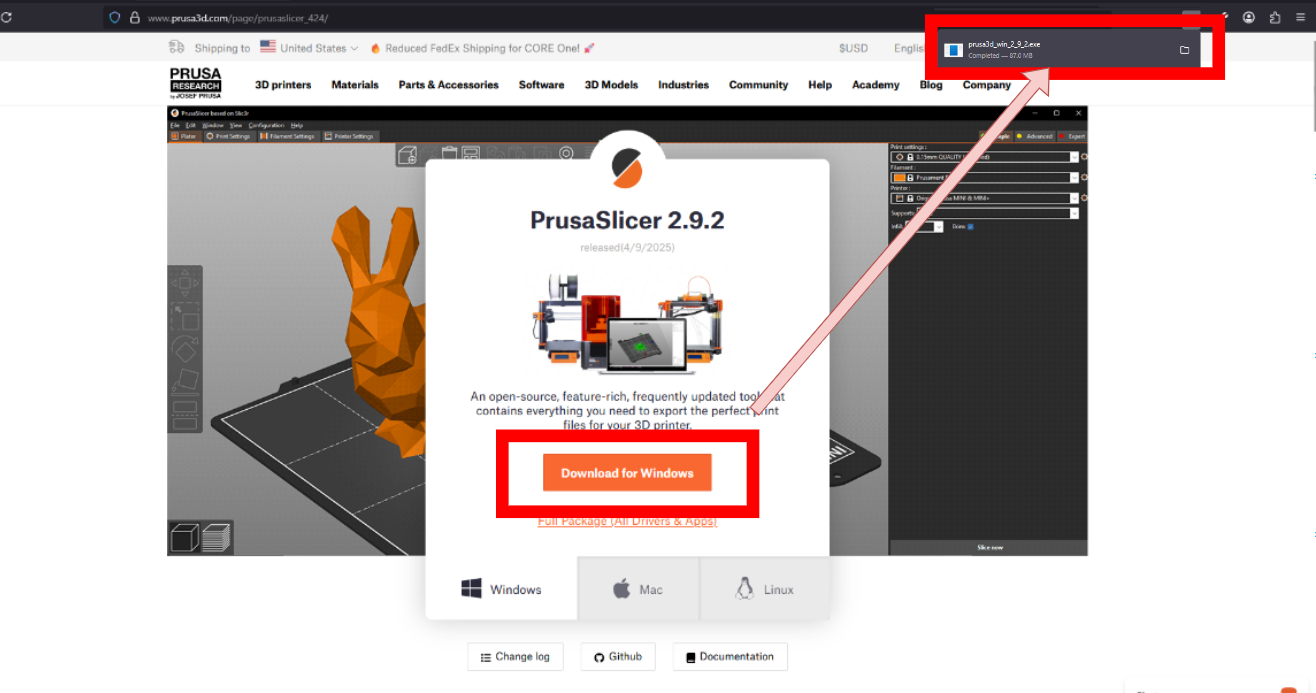Click the 3D view cube icon at bottom-left
Screen dimensions: 1316x693
click(184, 538)
